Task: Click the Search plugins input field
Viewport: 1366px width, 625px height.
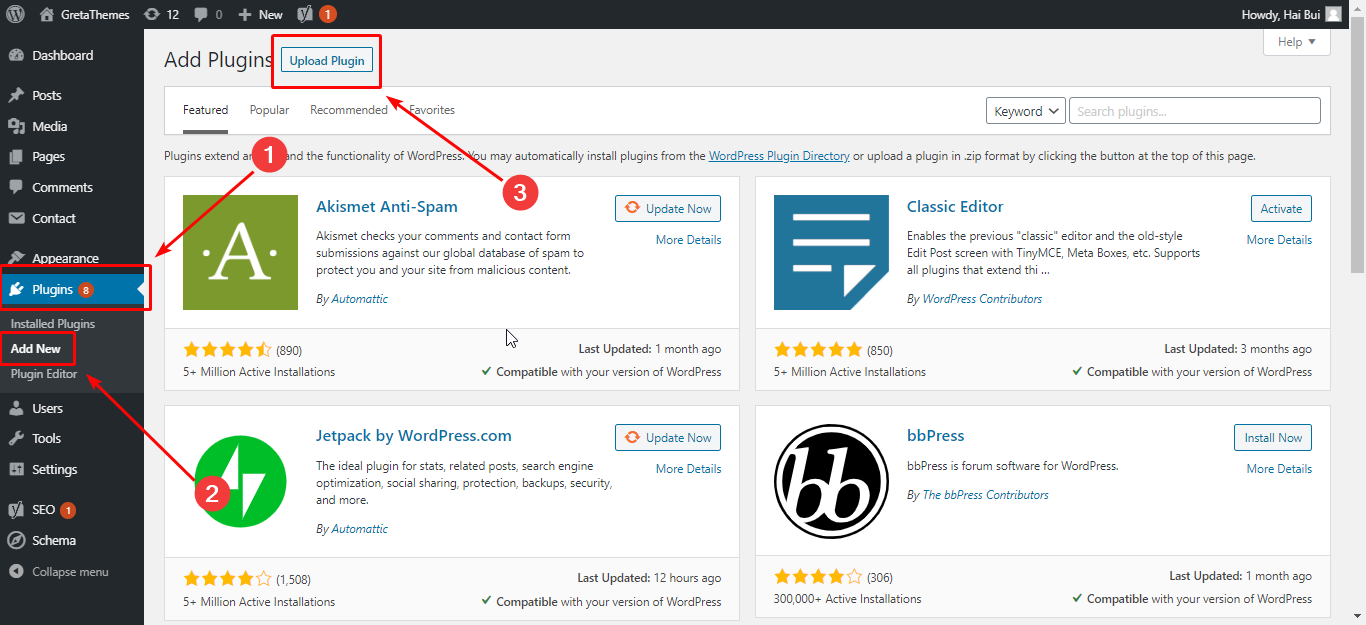Action: pyautogui.click(x=1195, y=111)
